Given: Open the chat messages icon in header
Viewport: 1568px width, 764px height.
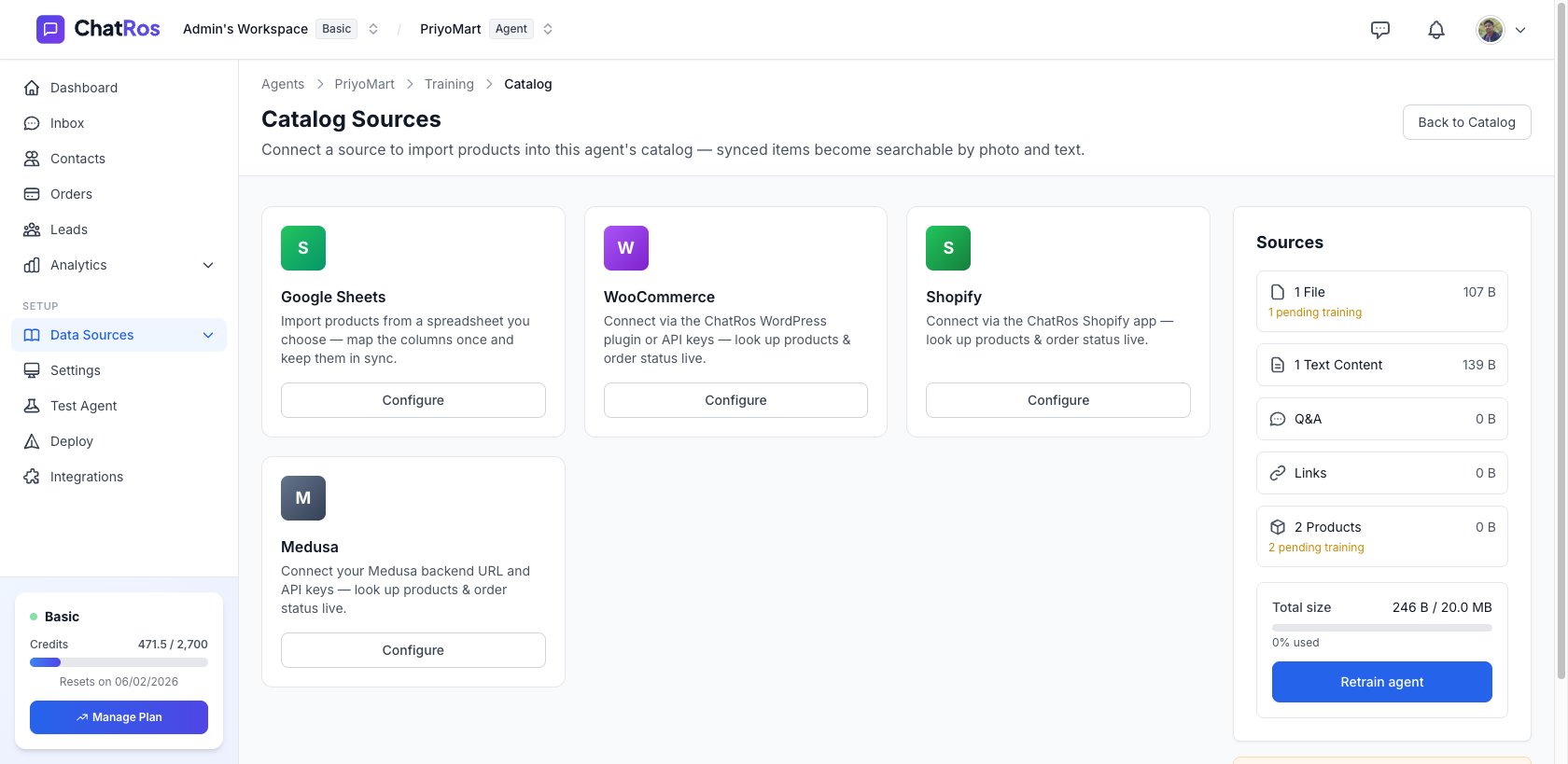Looking at the screenshot, I should [1380, 30].
